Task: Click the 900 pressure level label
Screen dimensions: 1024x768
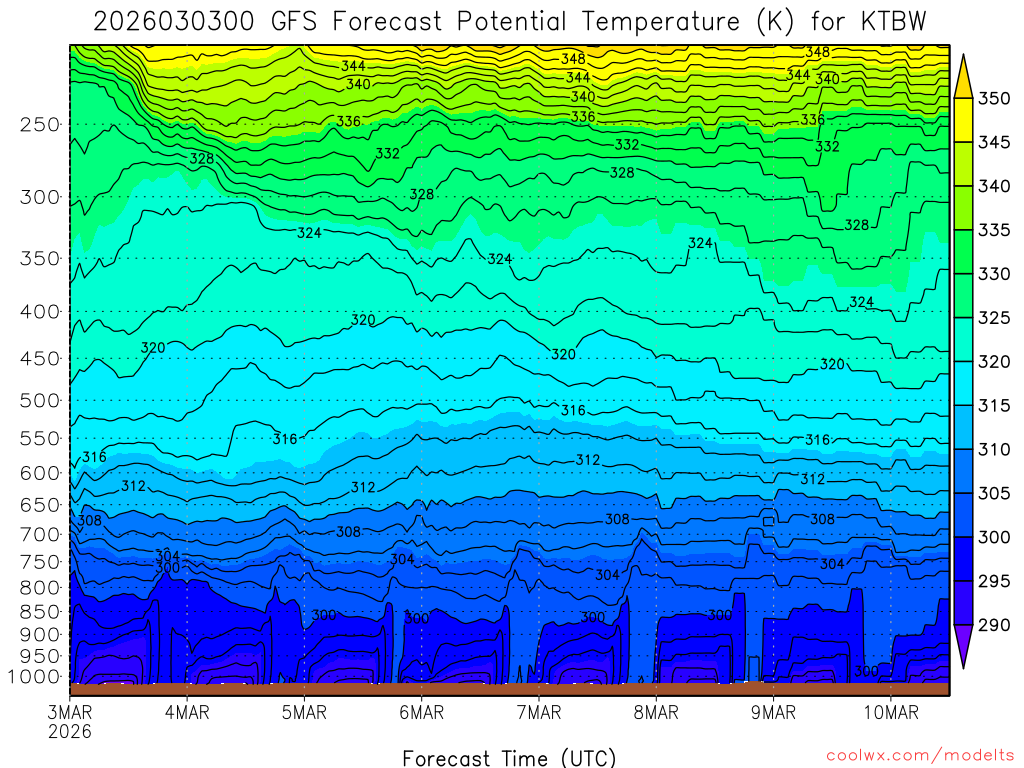Action: tap(40, 634)
